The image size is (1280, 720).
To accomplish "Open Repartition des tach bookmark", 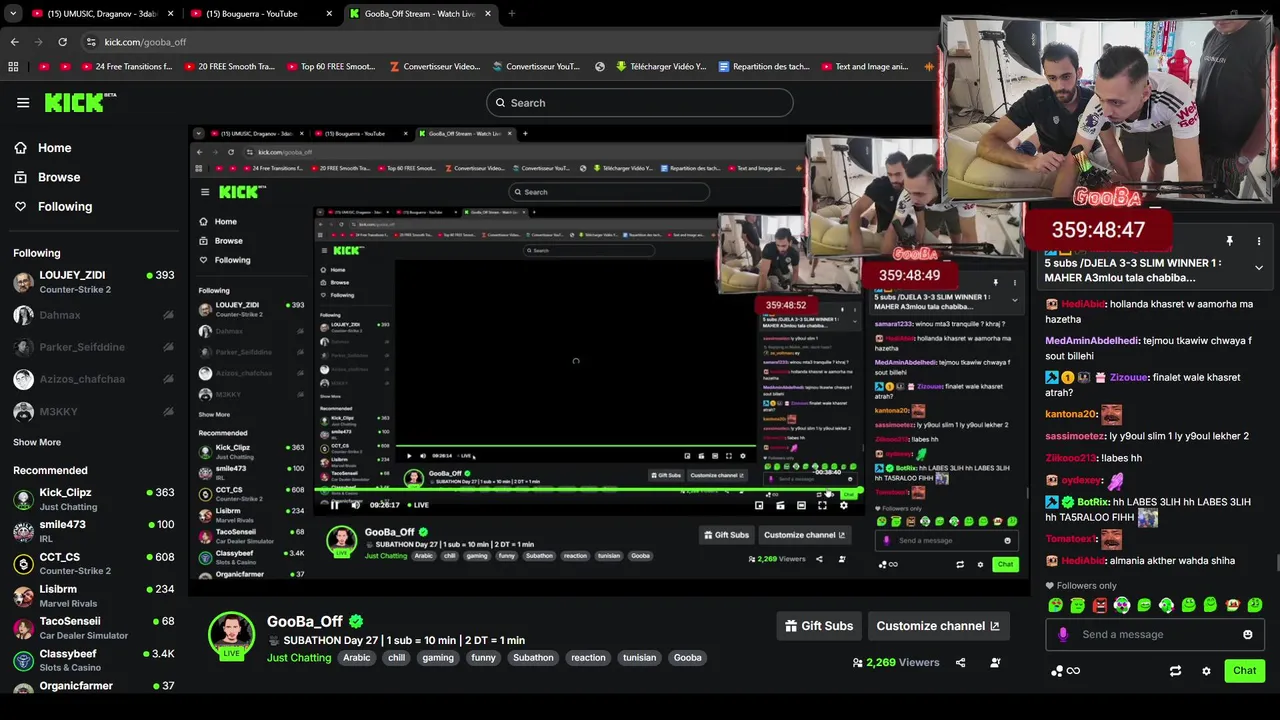I will click(x=764, y=67).
